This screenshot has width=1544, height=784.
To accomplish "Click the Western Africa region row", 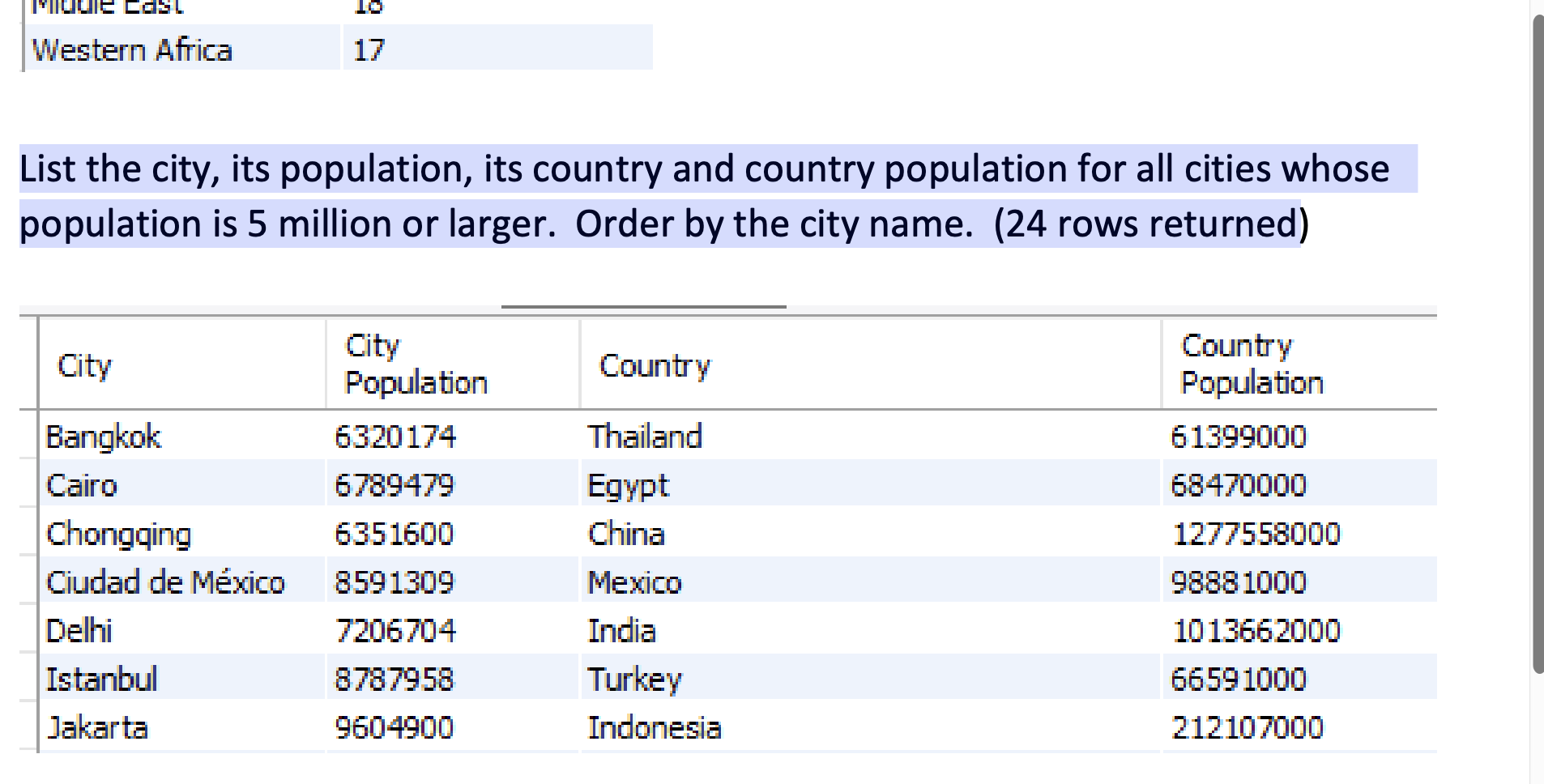I will click(132, 49).
